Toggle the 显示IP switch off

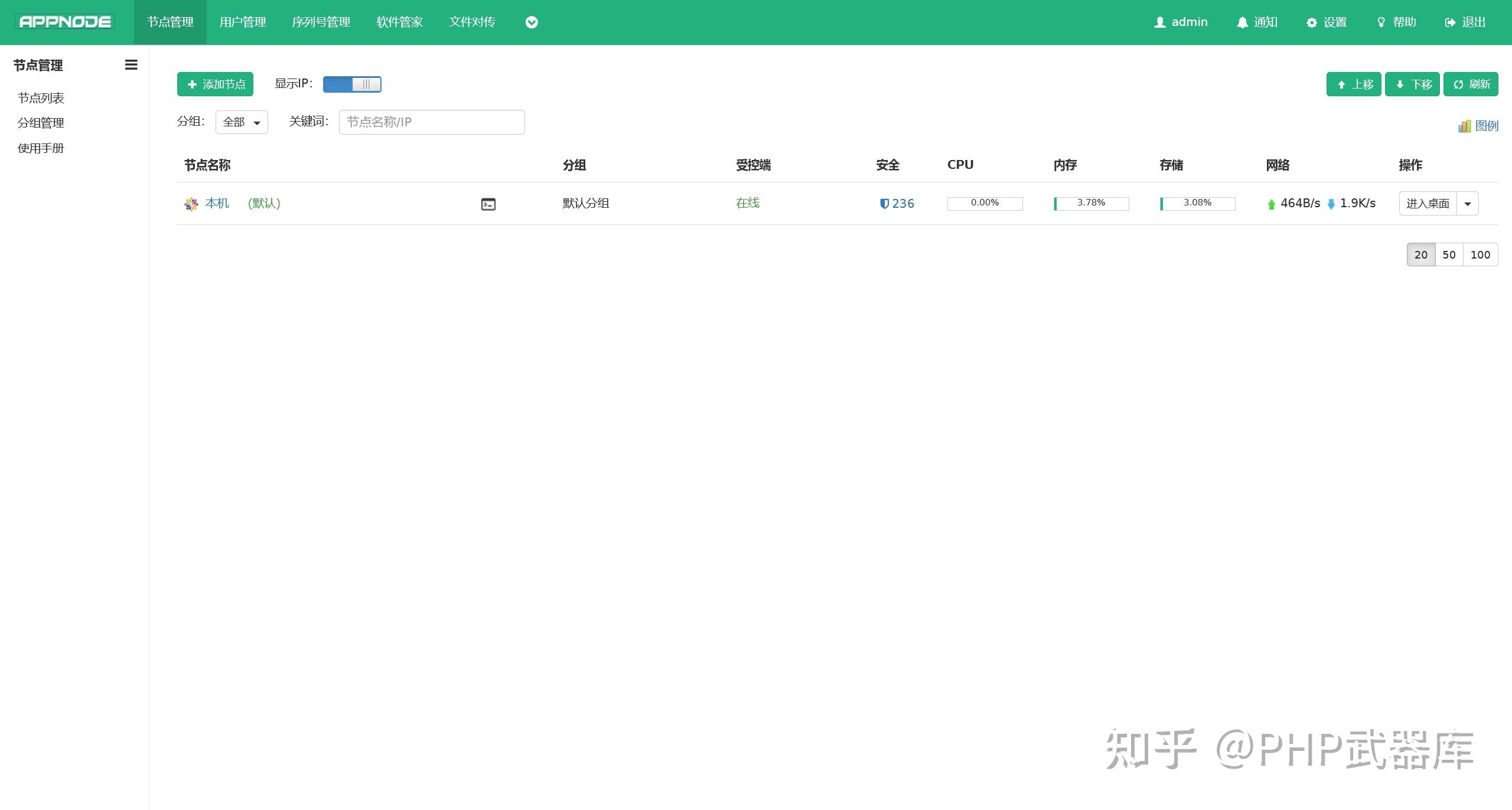pyautogui.click(x=352, y=84)
